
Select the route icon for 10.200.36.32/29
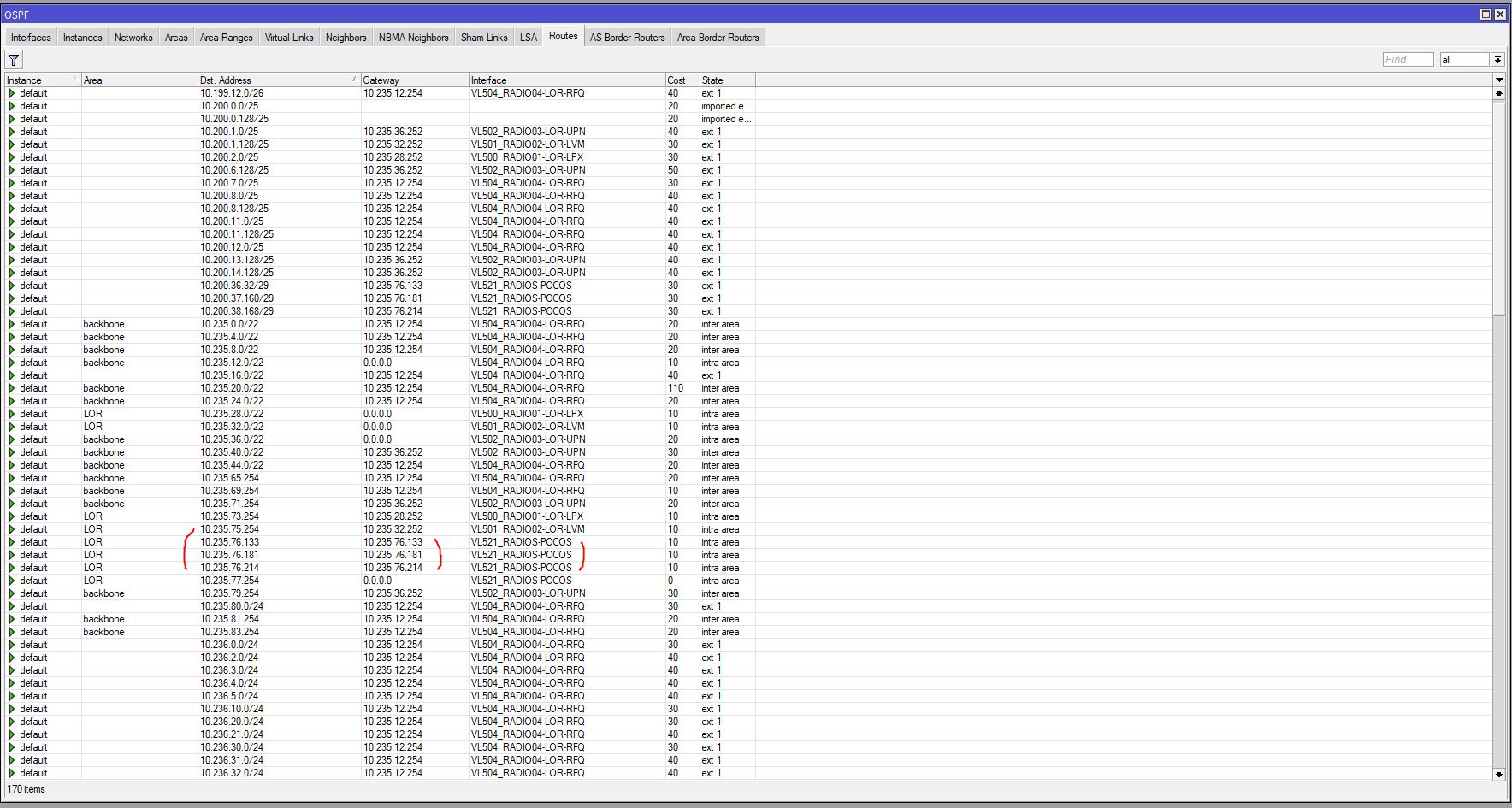(12, 286)
